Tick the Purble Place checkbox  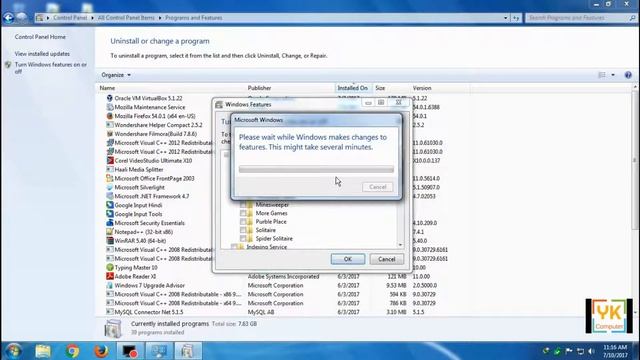pos(243,222)
